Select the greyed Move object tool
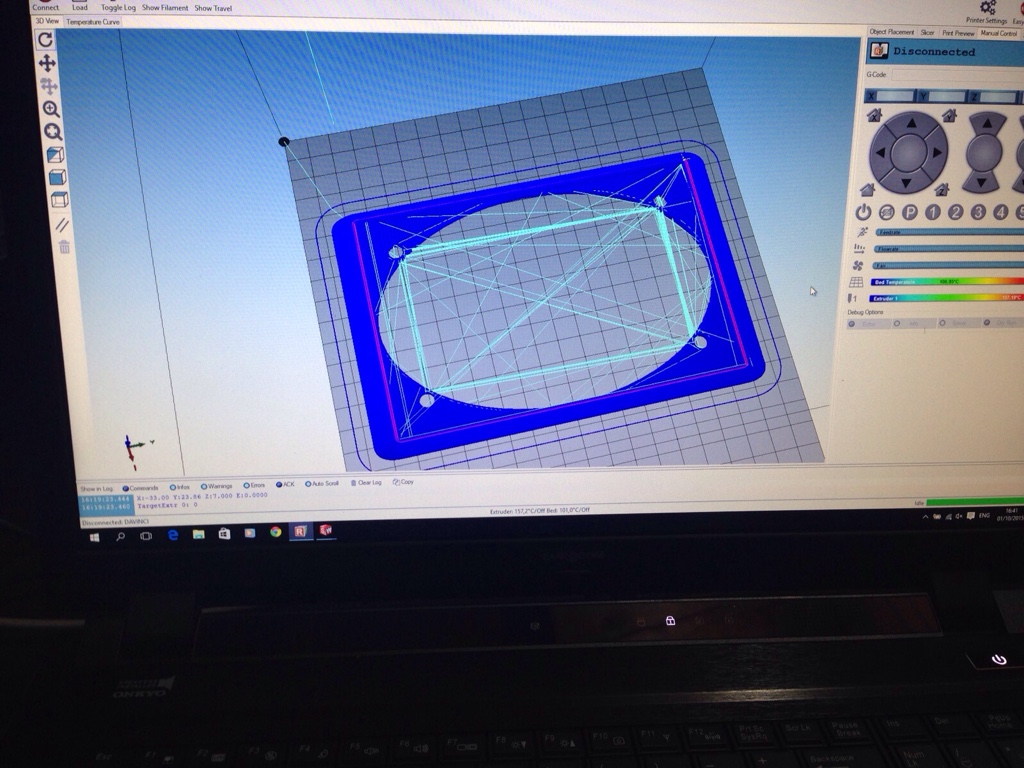Screen dimensions: 1024x768 48,86
